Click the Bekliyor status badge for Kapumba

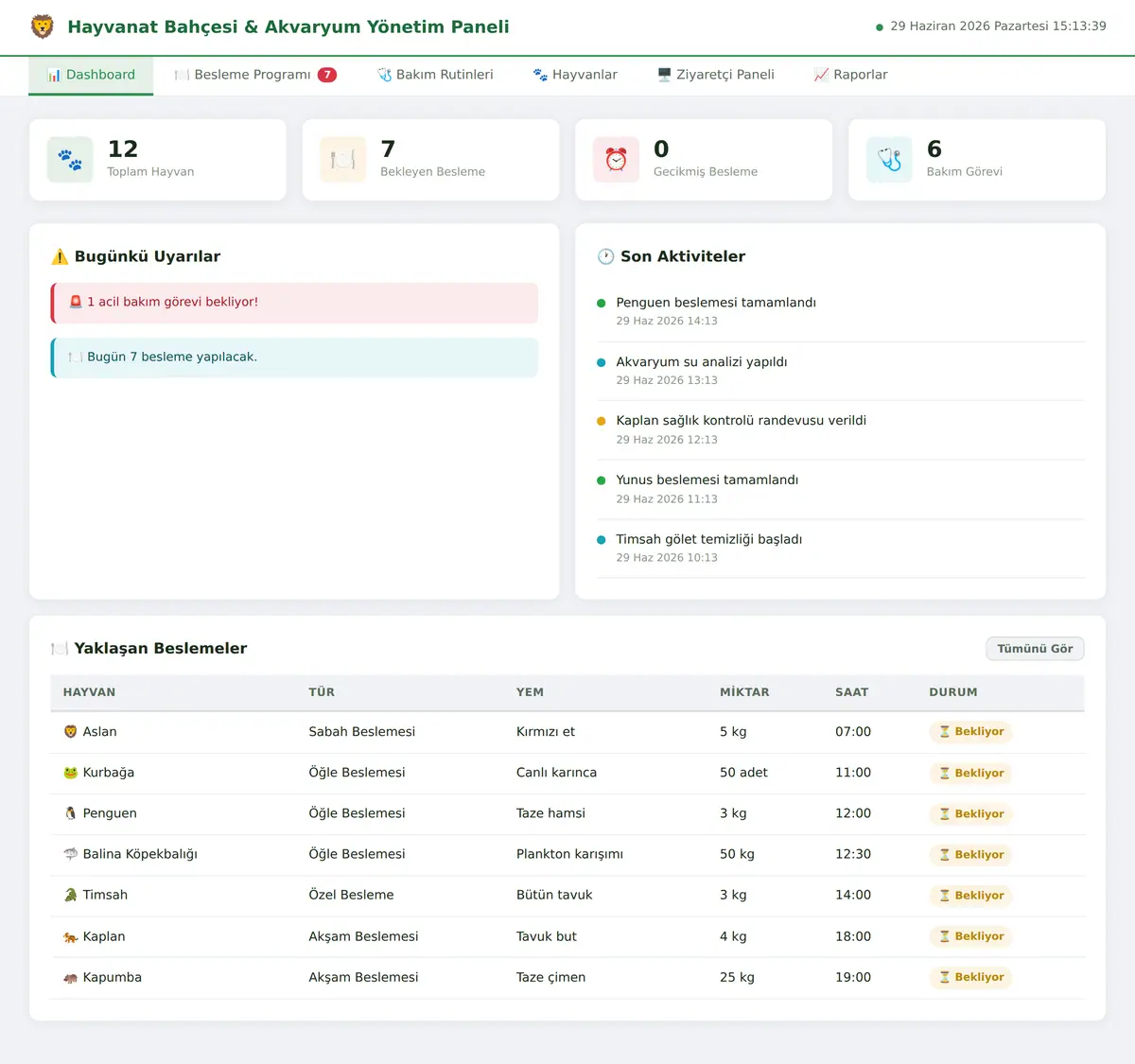point(971,977)
